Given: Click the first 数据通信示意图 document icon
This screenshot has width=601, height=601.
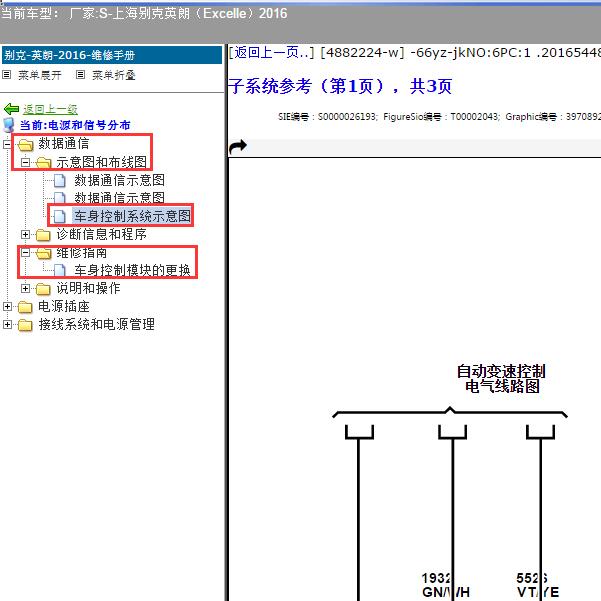Looking at the screenshot, I should [x=60, y=181].
